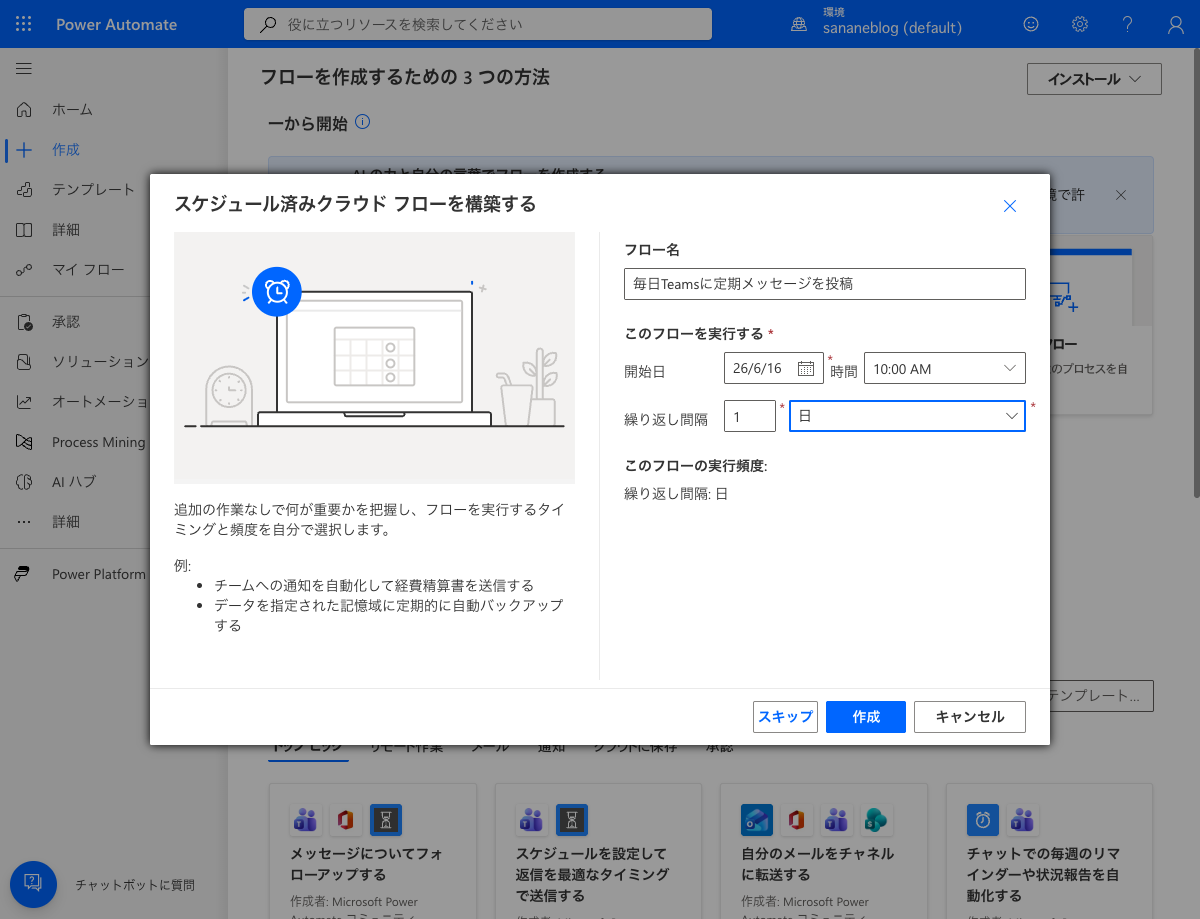This screenshot has width=1200, height=919.
Task: Expand the インストール dropdown button
Action: click(x=1094, y=79)
